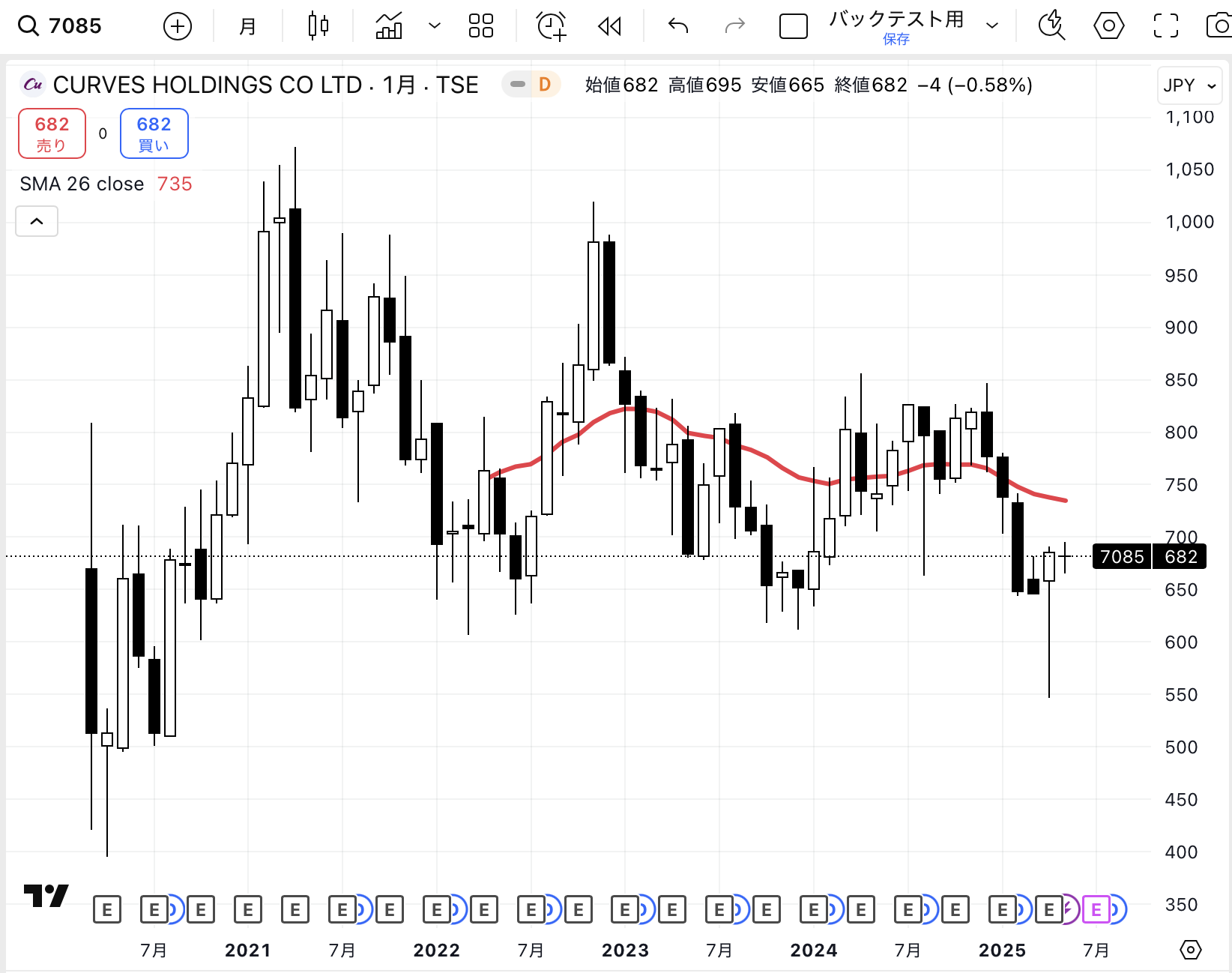Click the 2024 time axis label
This screenshot has width=1232, height=973.
tap(814, 951)
